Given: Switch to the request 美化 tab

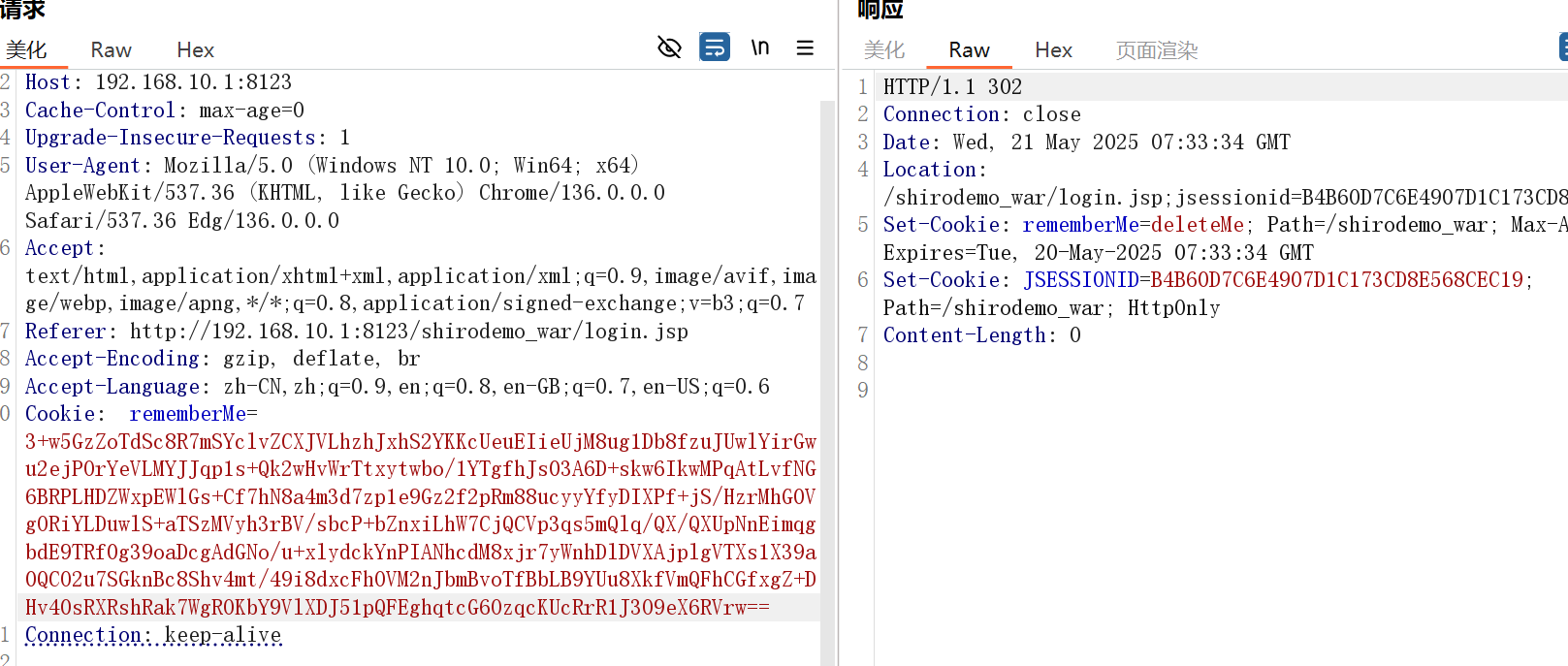Looking at the screenshot, I should 26,50.
